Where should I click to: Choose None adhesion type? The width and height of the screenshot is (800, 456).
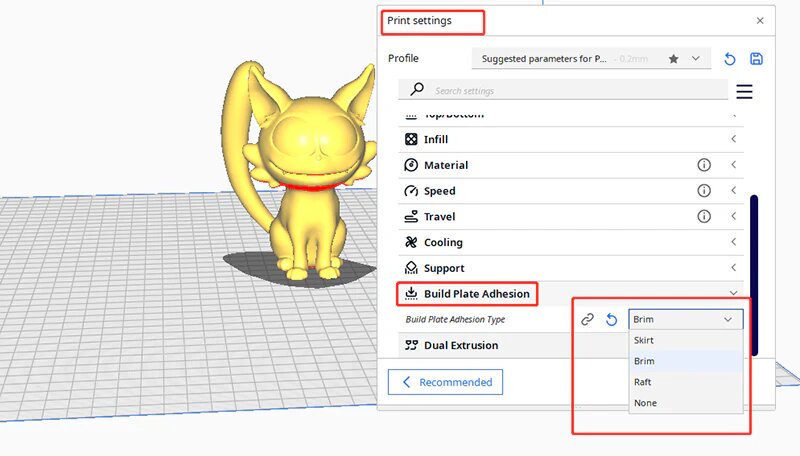(686, 403)
